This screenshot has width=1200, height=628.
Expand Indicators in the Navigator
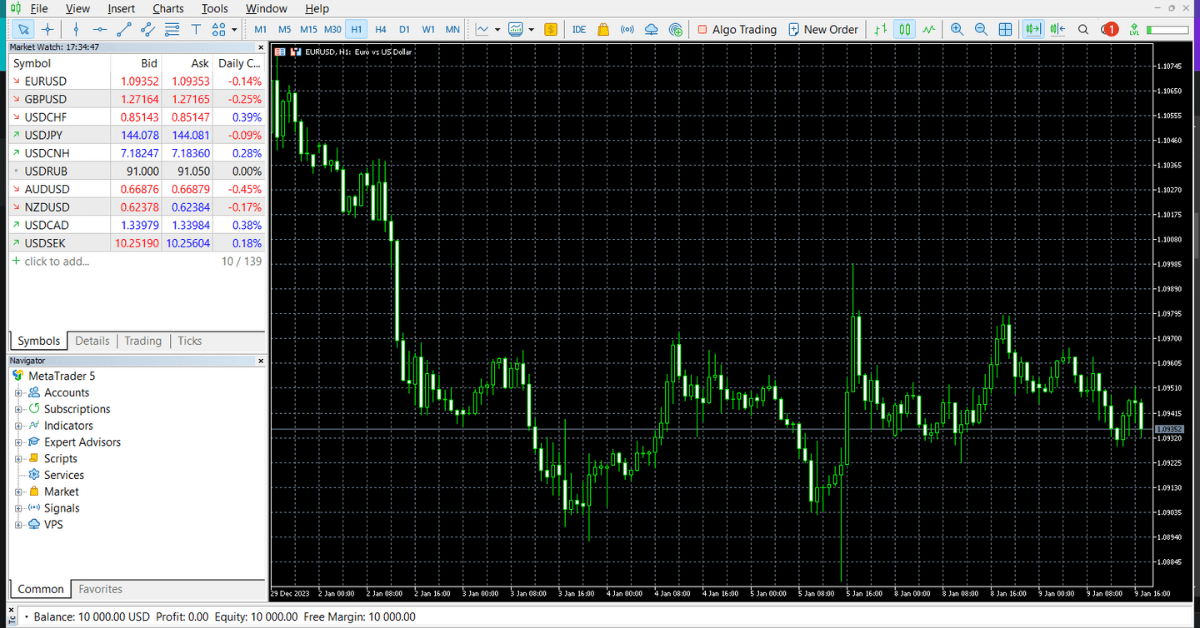[18, 425]
